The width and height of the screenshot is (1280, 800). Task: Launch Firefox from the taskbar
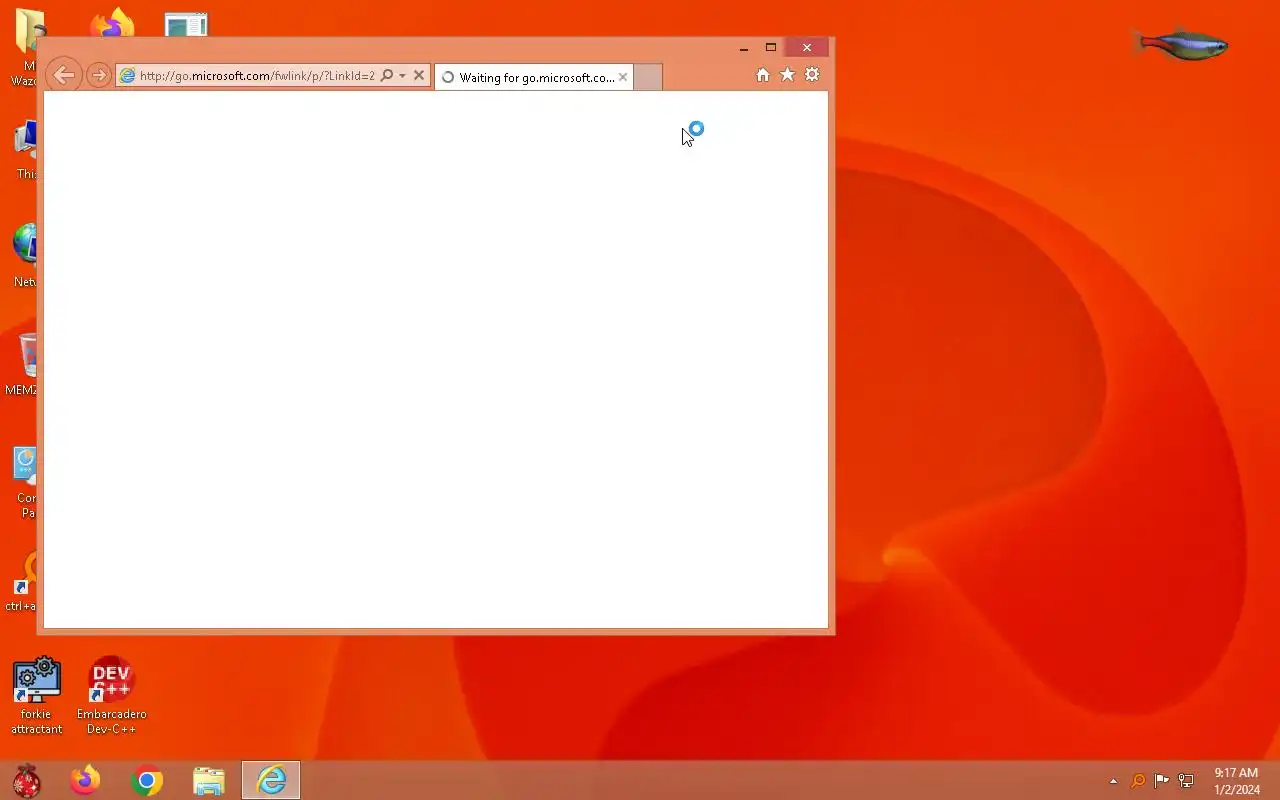pos(85,781)
